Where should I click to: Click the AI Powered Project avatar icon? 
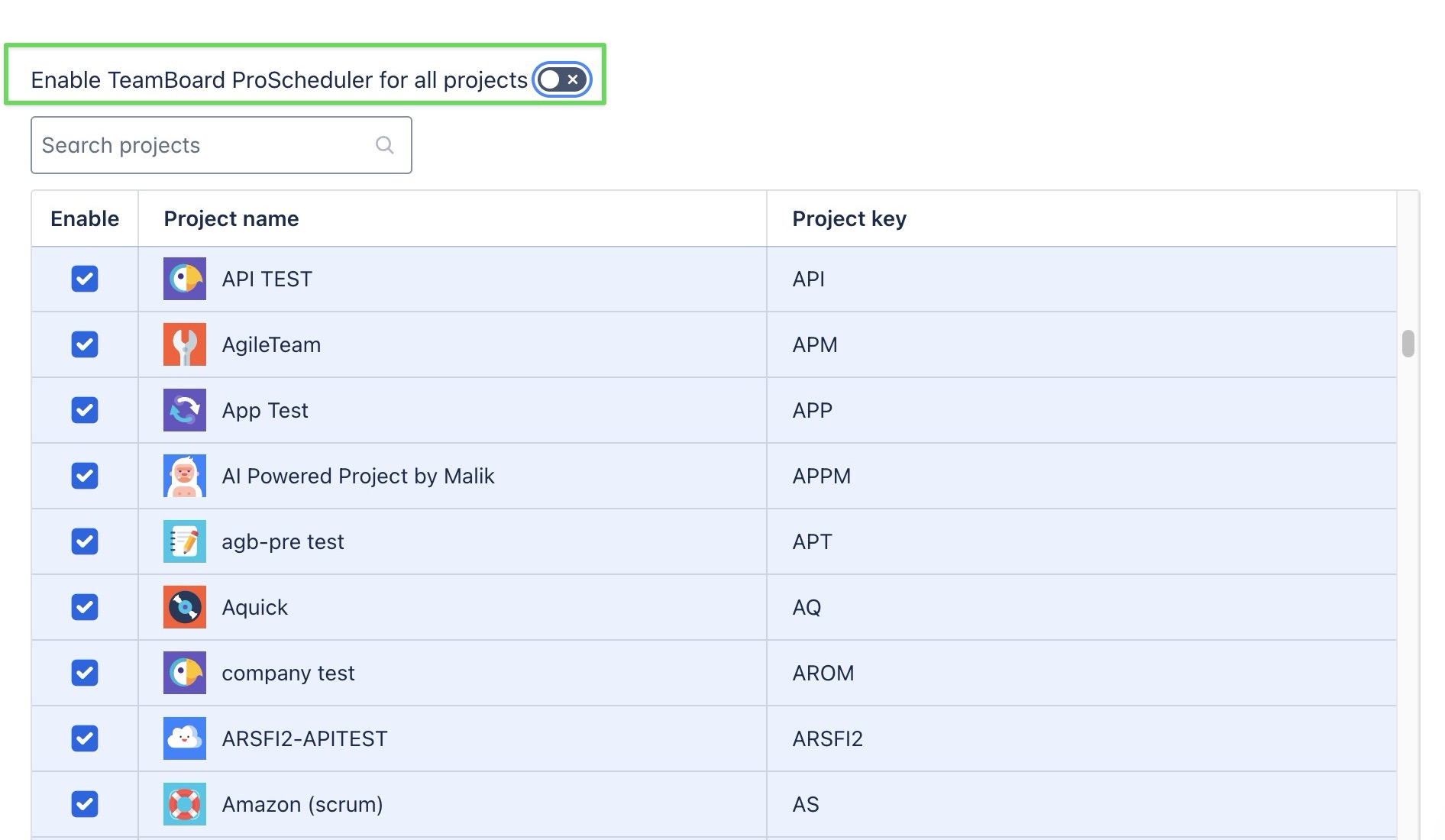tap(185, 476)
